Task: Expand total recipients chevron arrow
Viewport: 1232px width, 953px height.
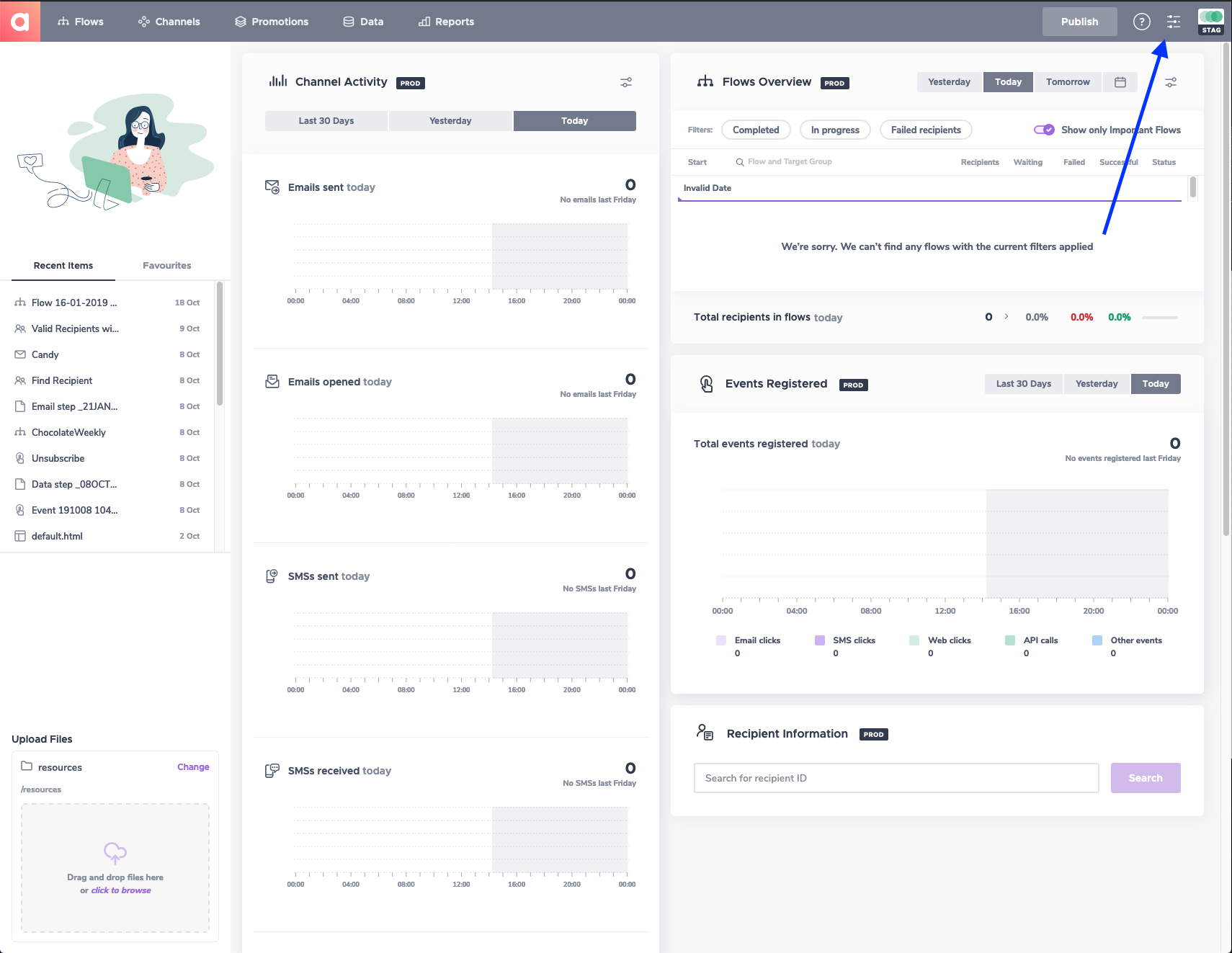Action: [x=1006, y=317]
